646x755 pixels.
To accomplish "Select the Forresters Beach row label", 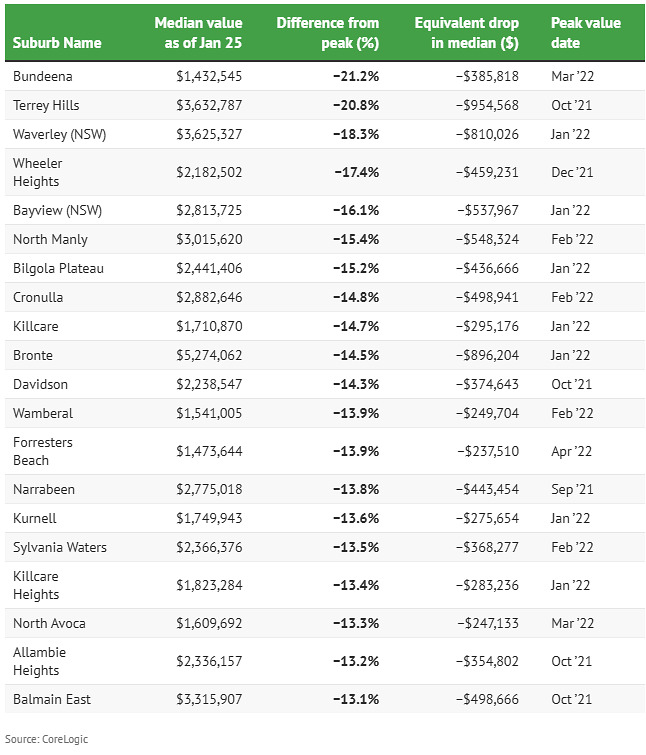I will pos(43,451).
